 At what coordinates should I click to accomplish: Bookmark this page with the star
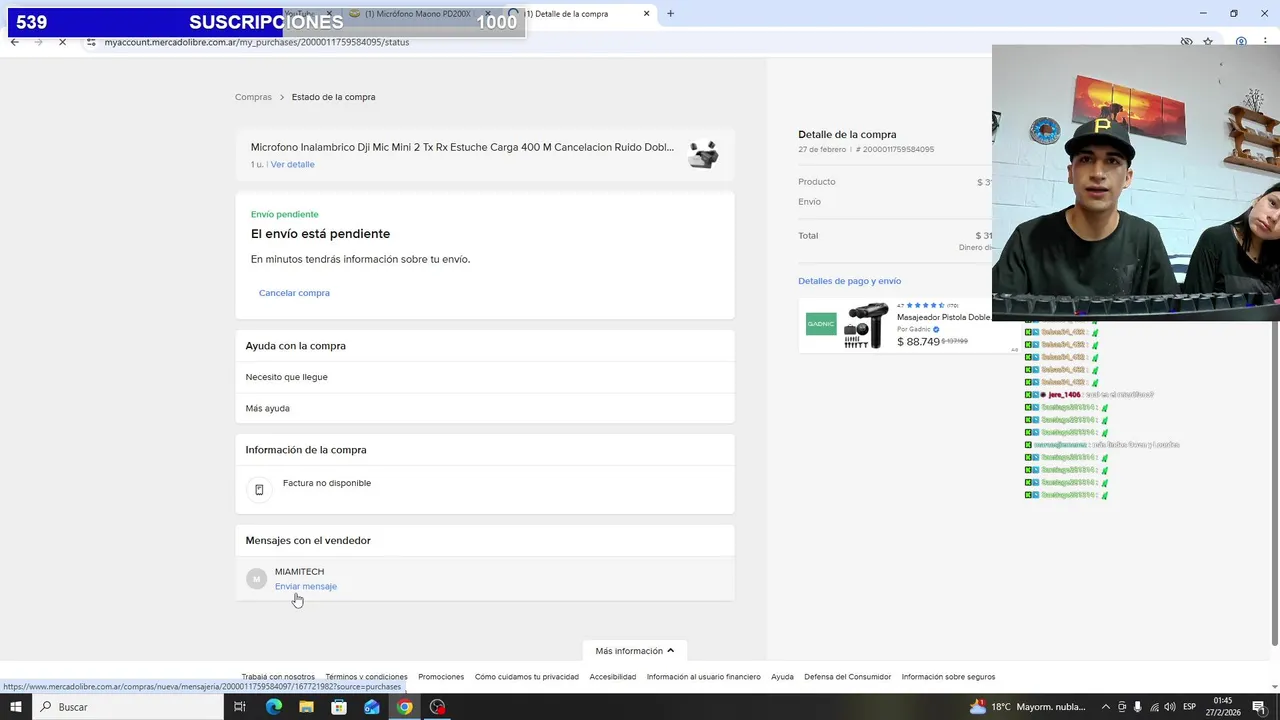(x=1208, y=42)
